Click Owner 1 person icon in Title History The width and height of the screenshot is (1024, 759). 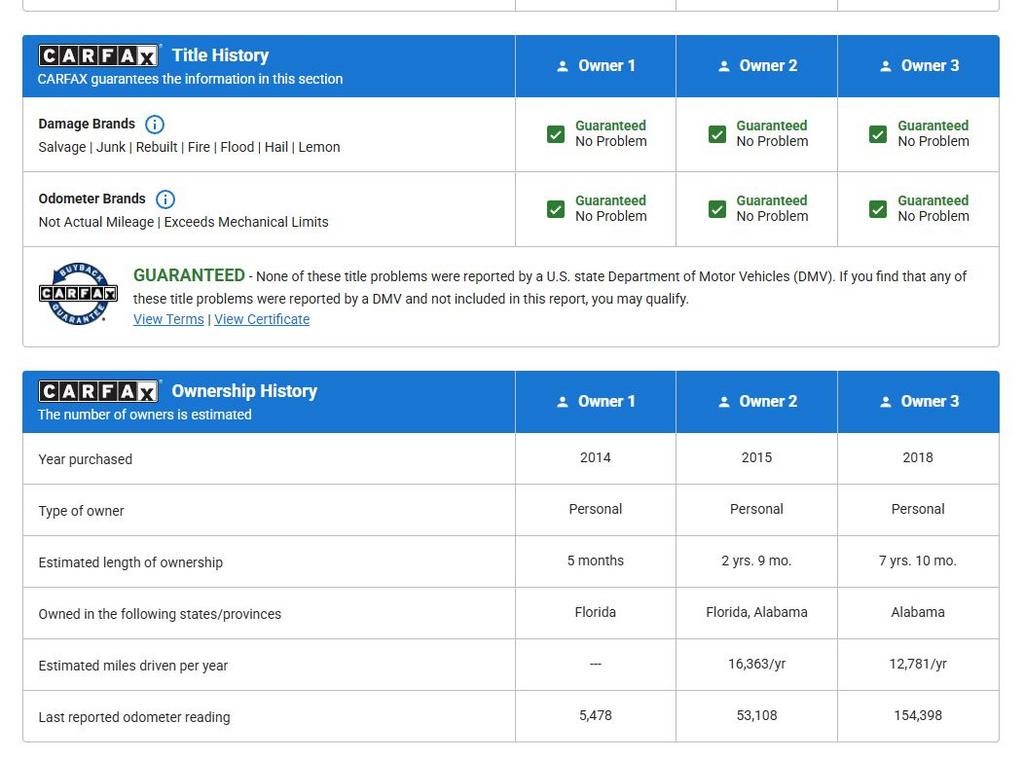point(562,66)
